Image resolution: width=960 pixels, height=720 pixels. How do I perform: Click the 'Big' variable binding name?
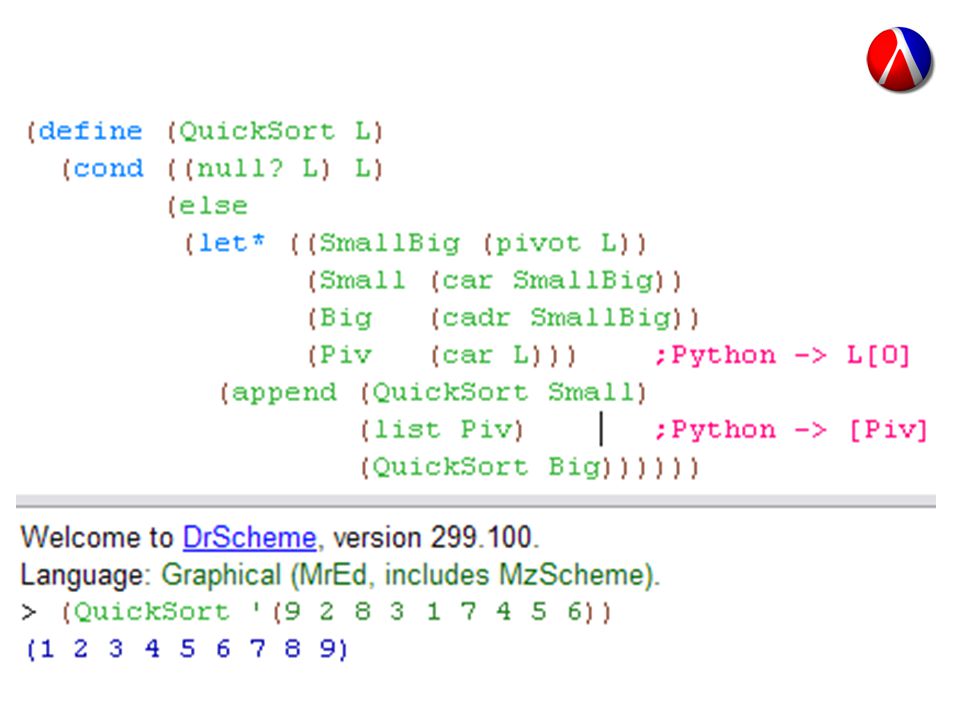(346, 318)
